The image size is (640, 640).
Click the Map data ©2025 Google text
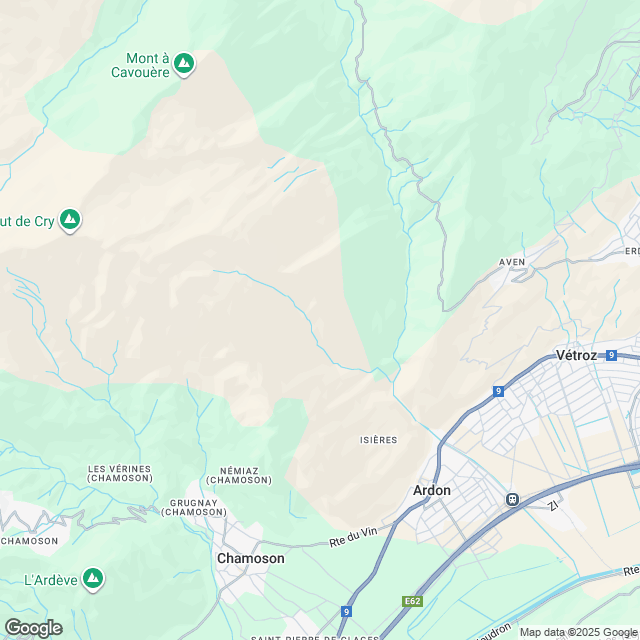pos(578,633)
